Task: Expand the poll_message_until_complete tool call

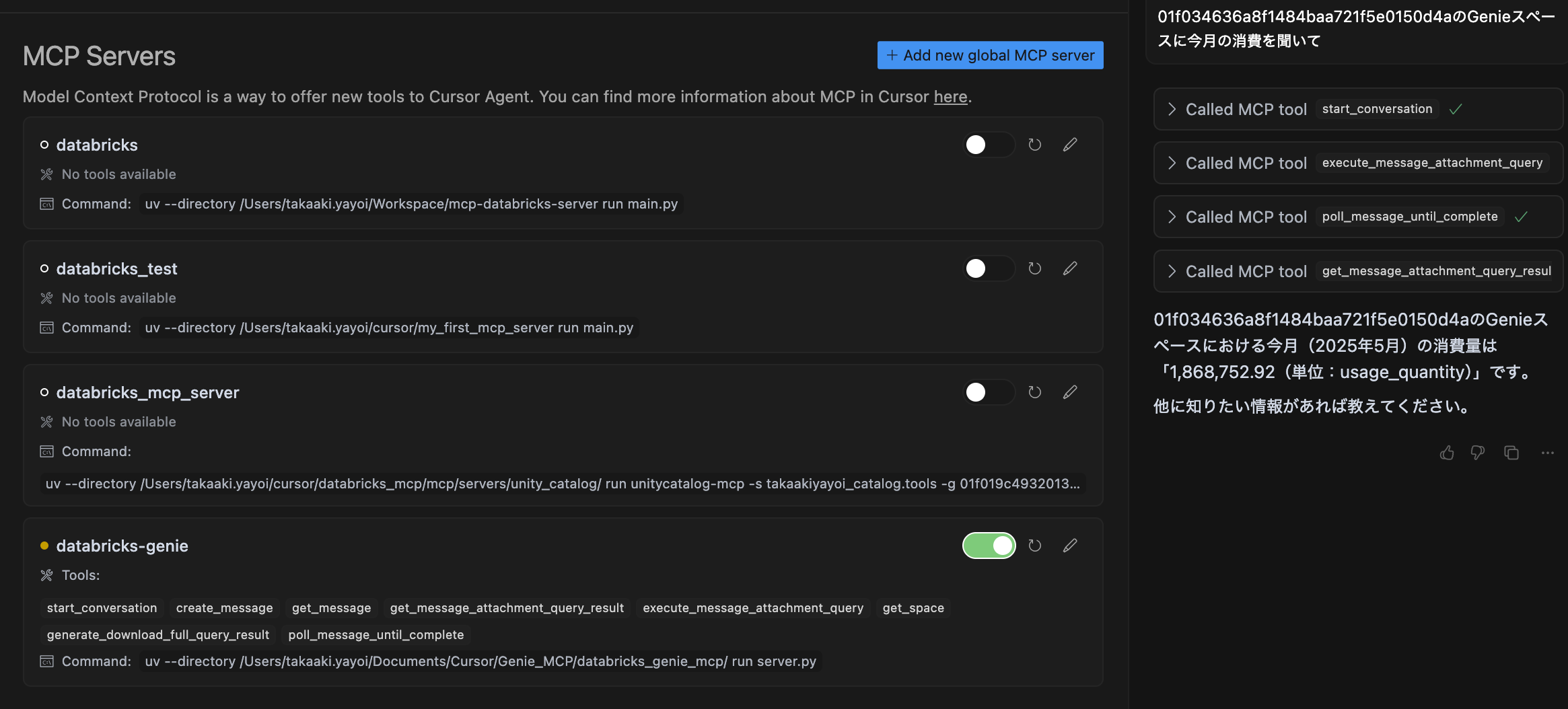Action: point(1172,217)
